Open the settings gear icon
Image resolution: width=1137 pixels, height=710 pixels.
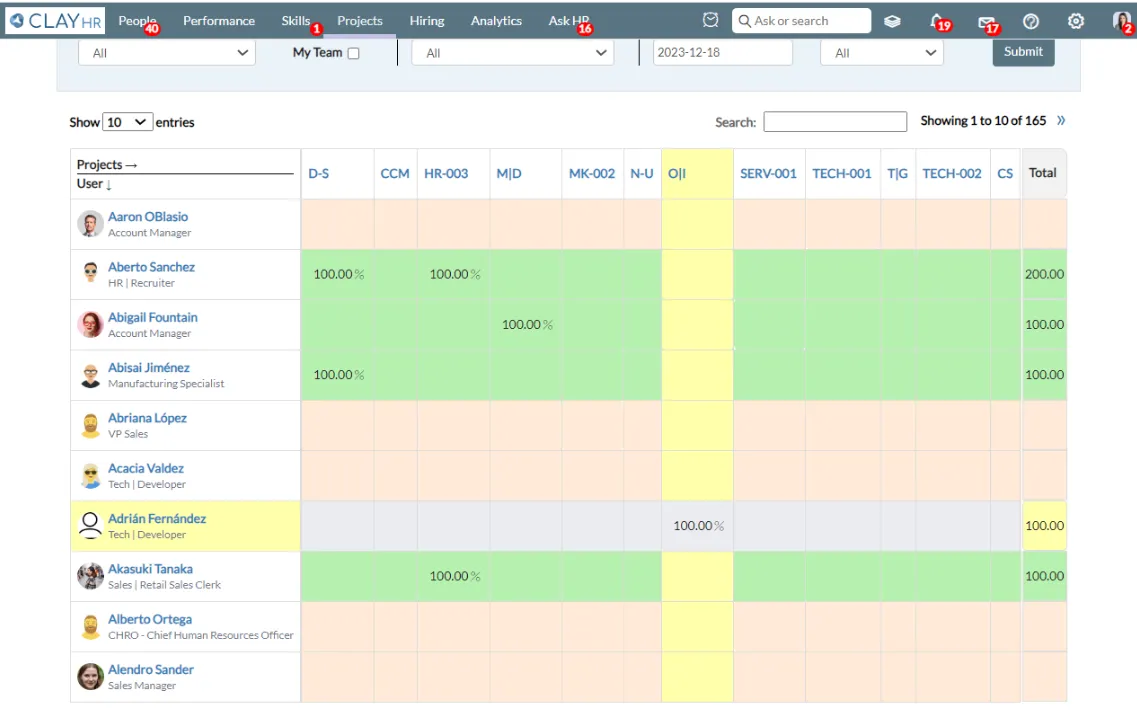point(1076,21)
